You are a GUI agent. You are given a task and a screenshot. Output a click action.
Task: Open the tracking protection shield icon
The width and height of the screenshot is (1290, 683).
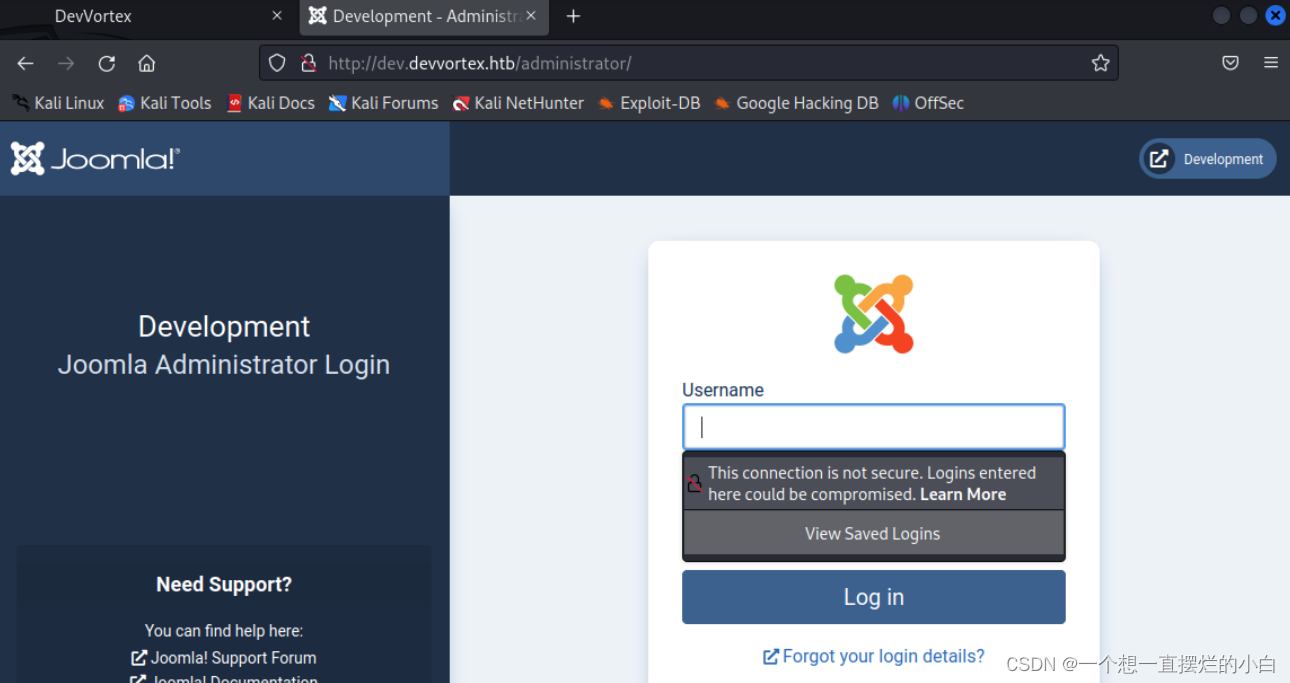pos(276,62)
